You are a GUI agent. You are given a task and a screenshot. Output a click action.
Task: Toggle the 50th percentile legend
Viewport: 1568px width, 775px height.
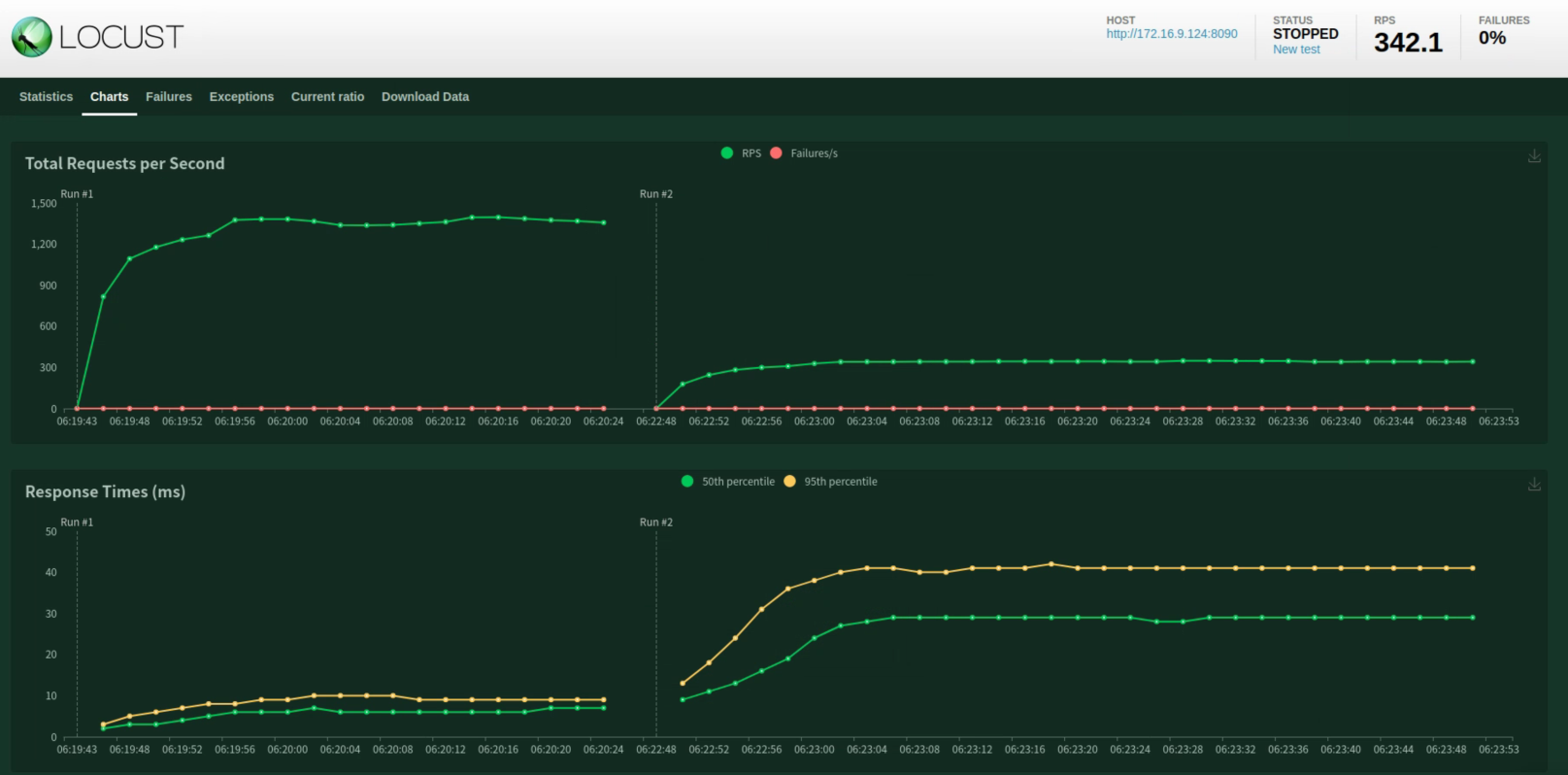[728, 482]
